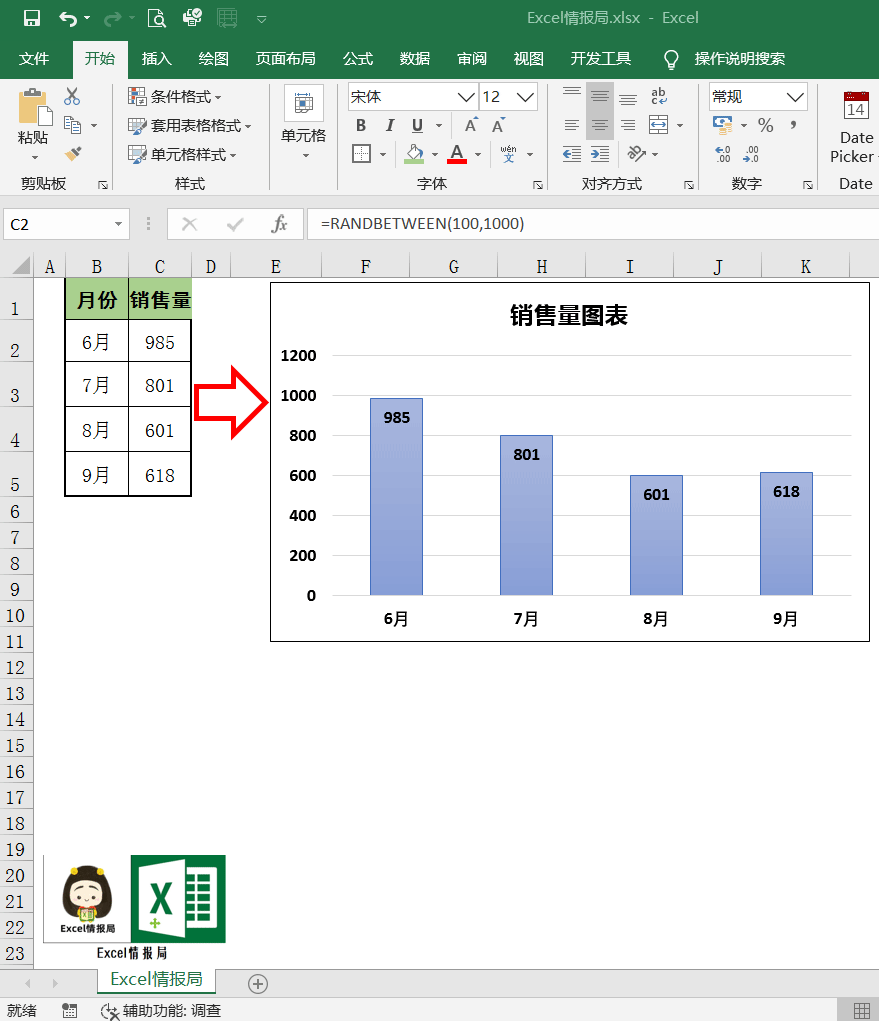
Task: Click the Cut scissors icon
Action: tap(72, 96)
